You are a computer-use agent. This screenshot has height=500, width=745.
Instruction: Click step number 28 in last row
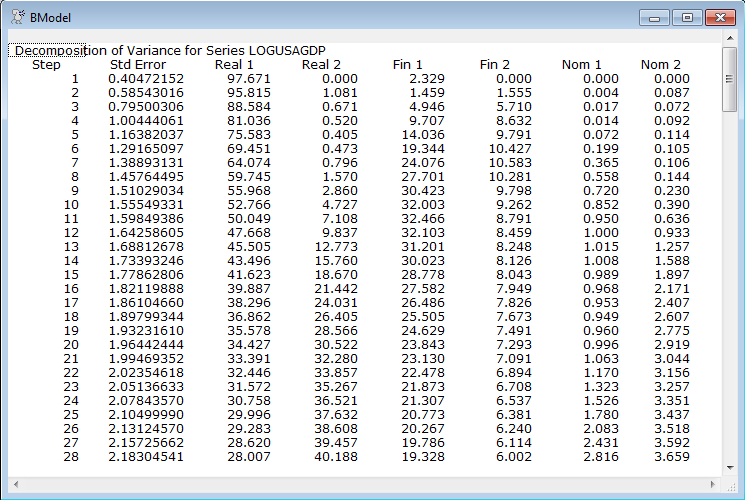point(70,457)
